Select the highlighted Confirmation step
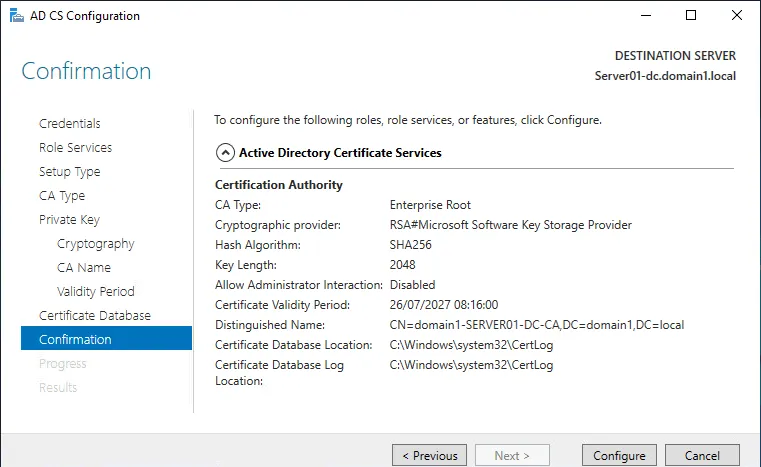The width and height of the screenshot is (761, 467). (x=75, y=340)
